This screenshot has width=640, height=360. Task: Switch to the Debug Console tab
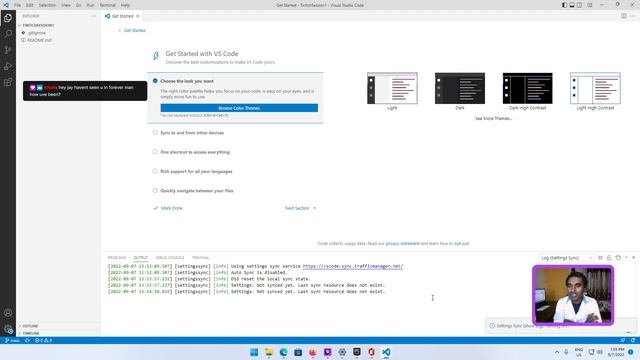[169, 258]
